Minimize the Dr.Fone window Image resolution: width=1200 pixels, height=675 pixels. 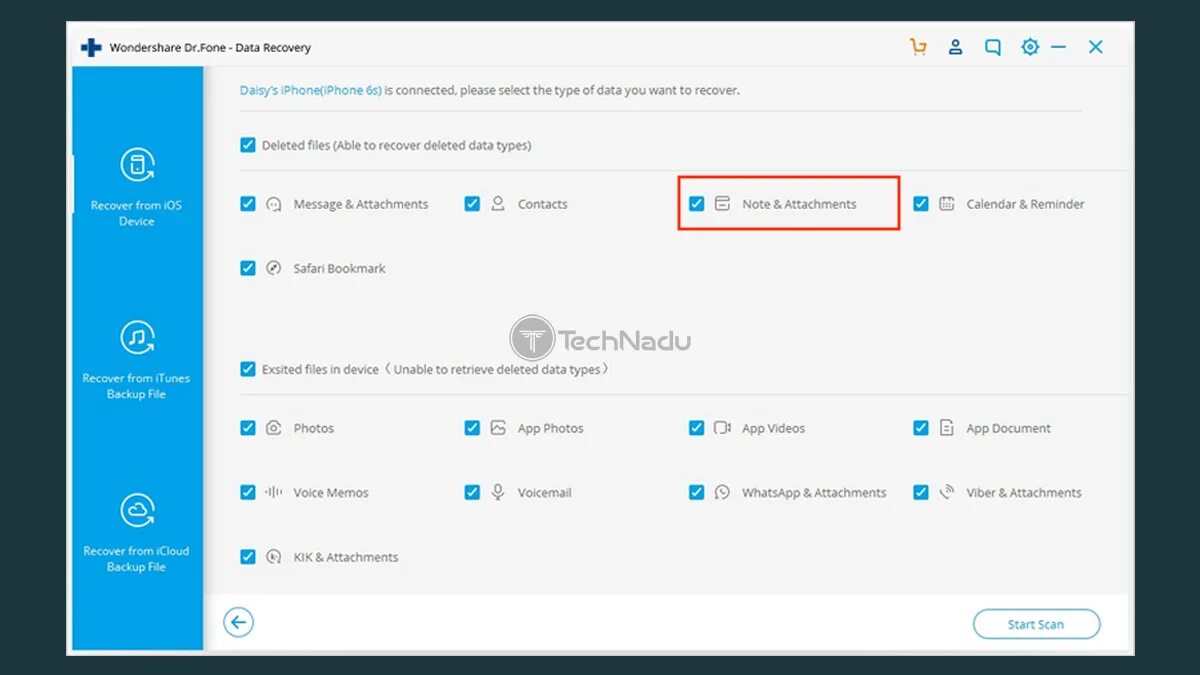pyautogui.click(x=1059, y=47)
